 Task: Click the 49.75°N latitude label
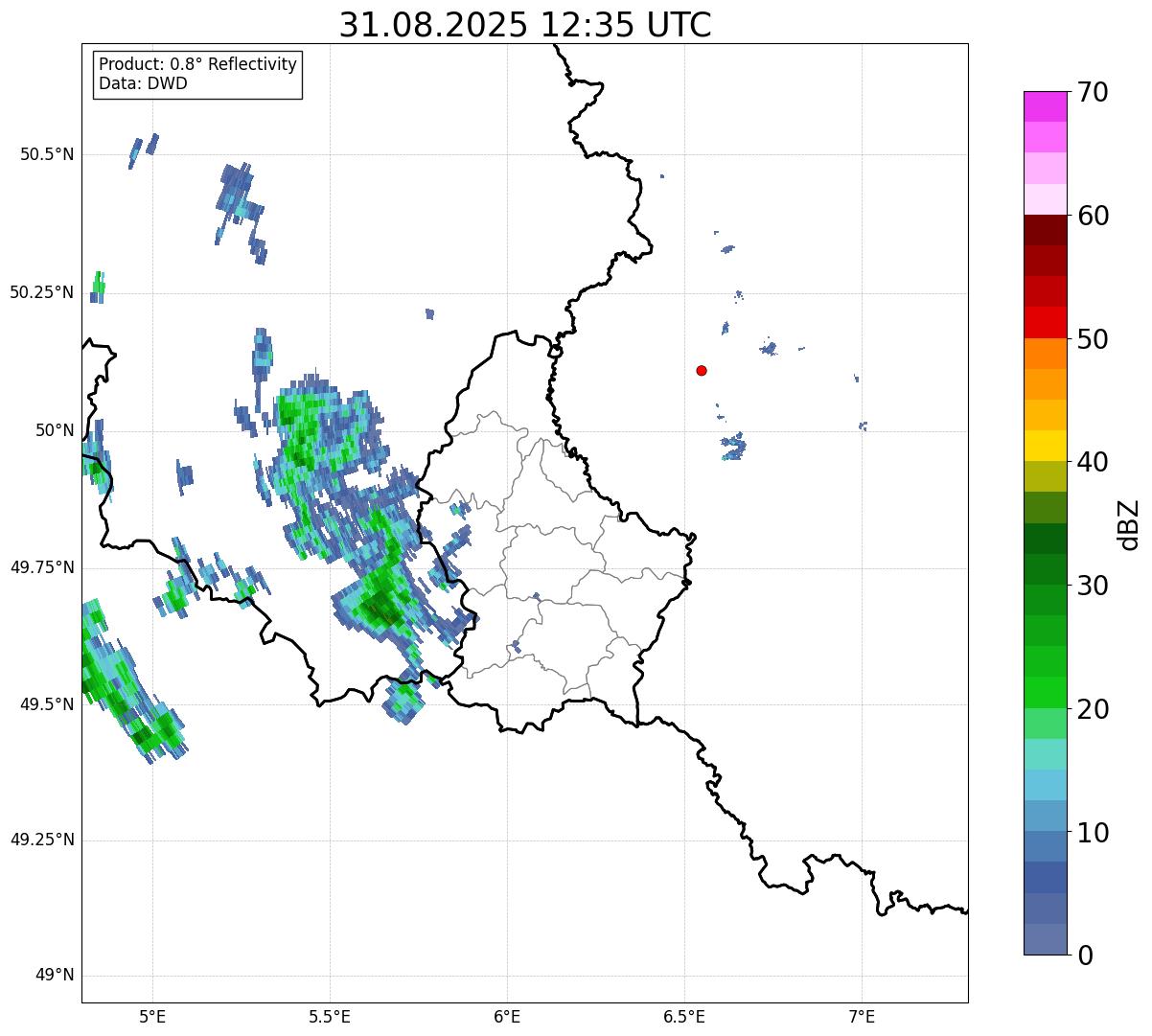click(x=41, y=567)
